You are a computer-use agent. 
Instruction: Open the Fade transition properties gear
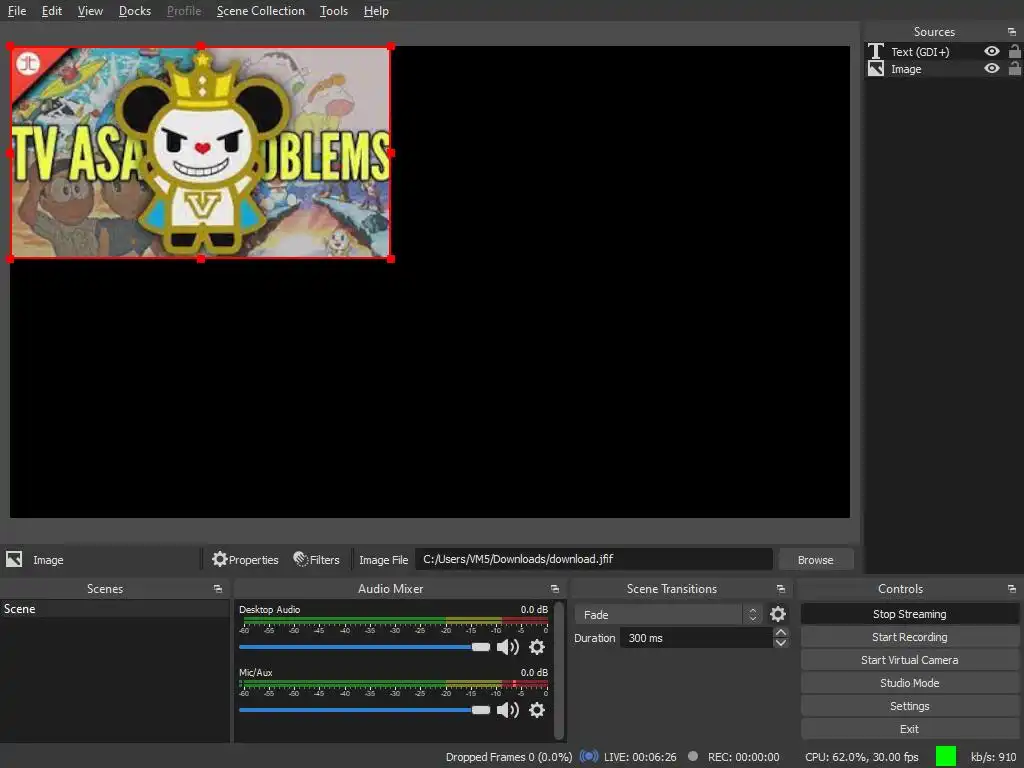(778, 614)
